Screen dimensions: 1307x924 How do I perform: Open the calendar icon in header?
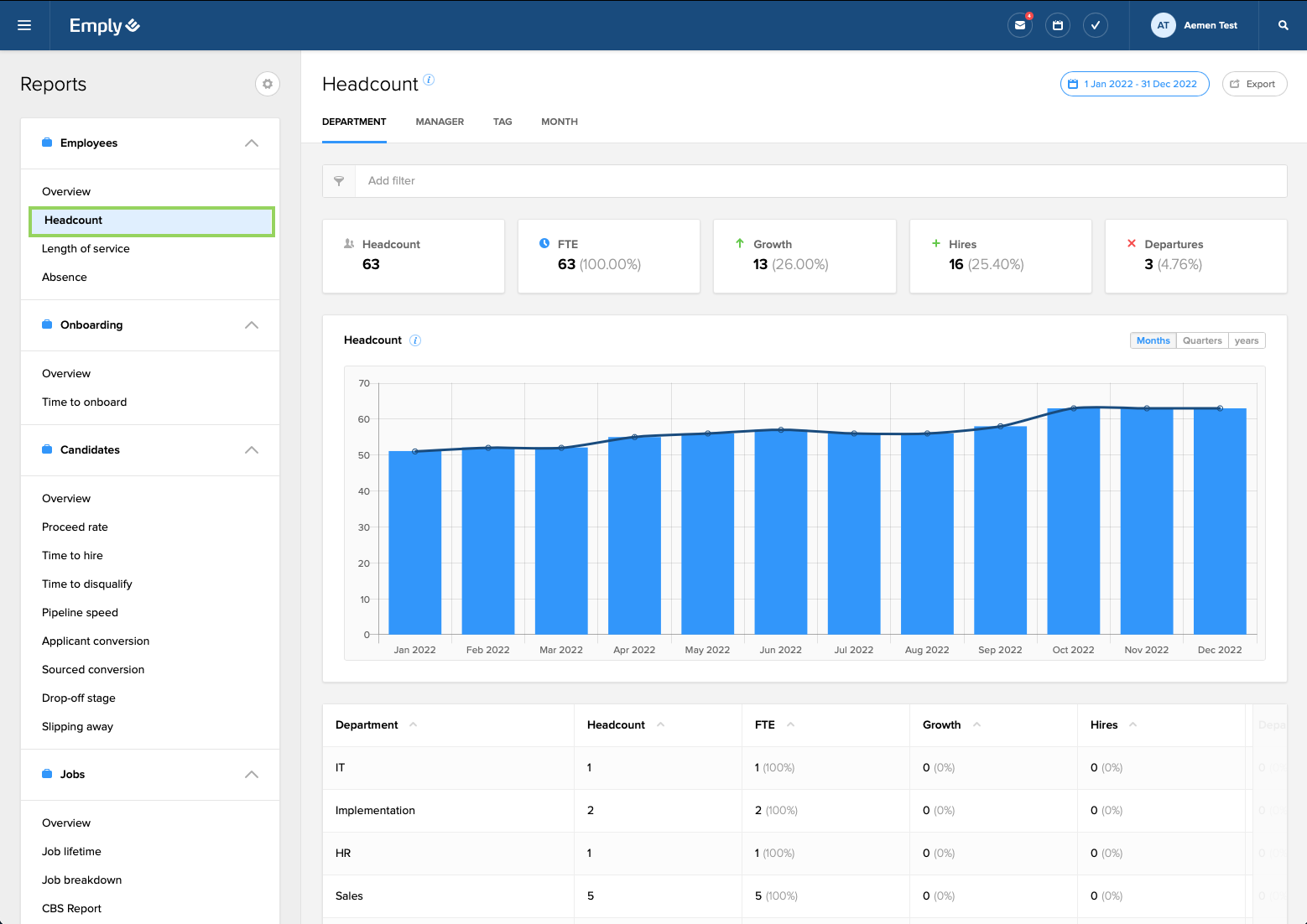tap(1058, 25)
